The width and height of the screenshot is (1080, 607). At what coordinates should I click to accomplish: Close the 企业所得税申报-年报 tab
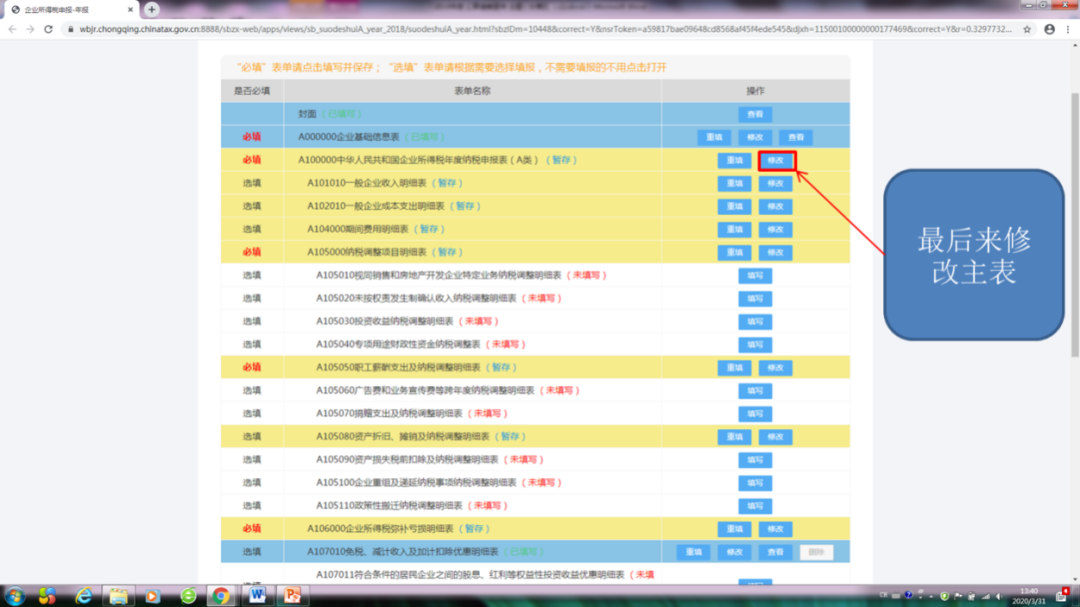click(130, 10)
